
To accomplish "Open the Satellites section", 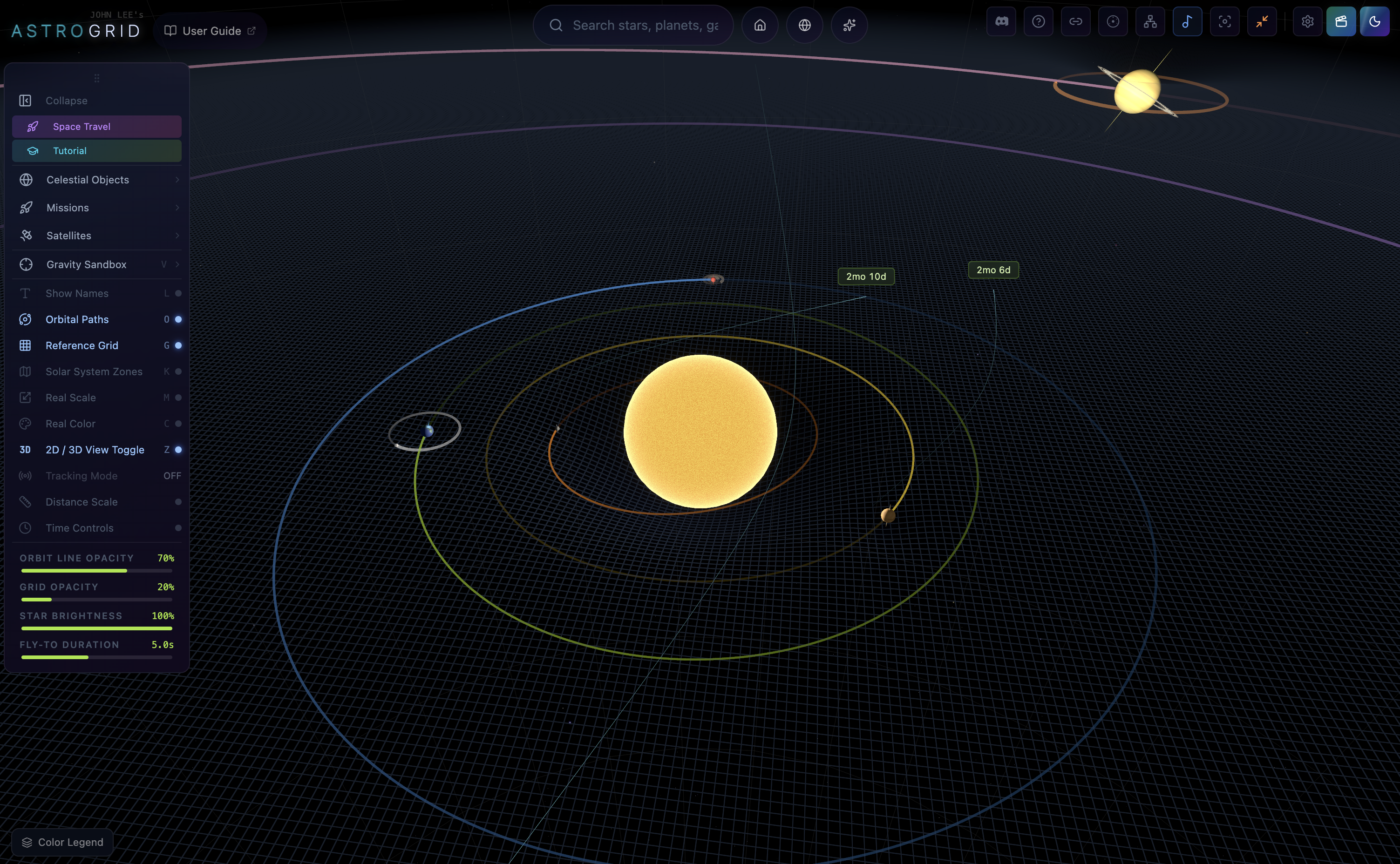I will (x=68, y=236).
